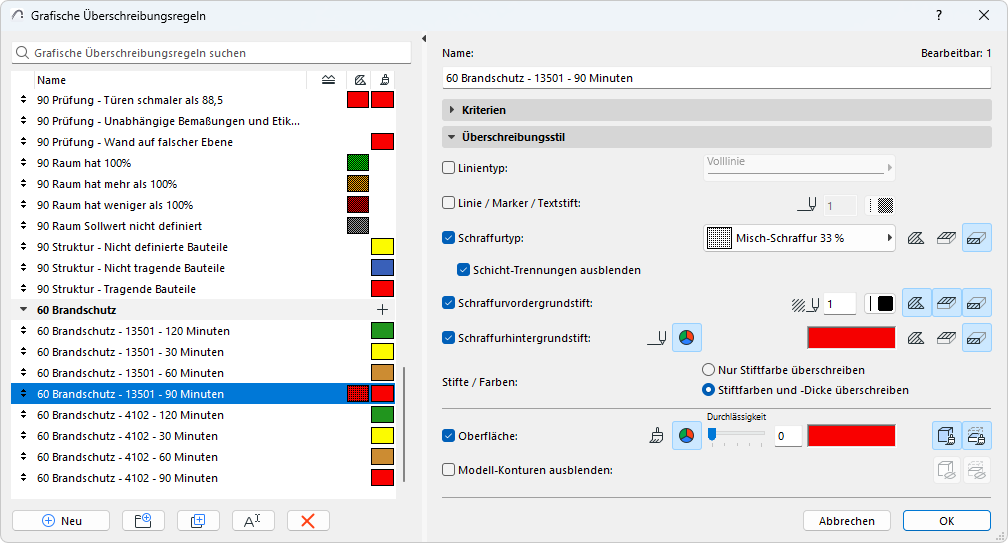Viewport: 1008px width, 543px height.
Task: Collapse the Überschreibungsstil section
Action: coord(717,137)
